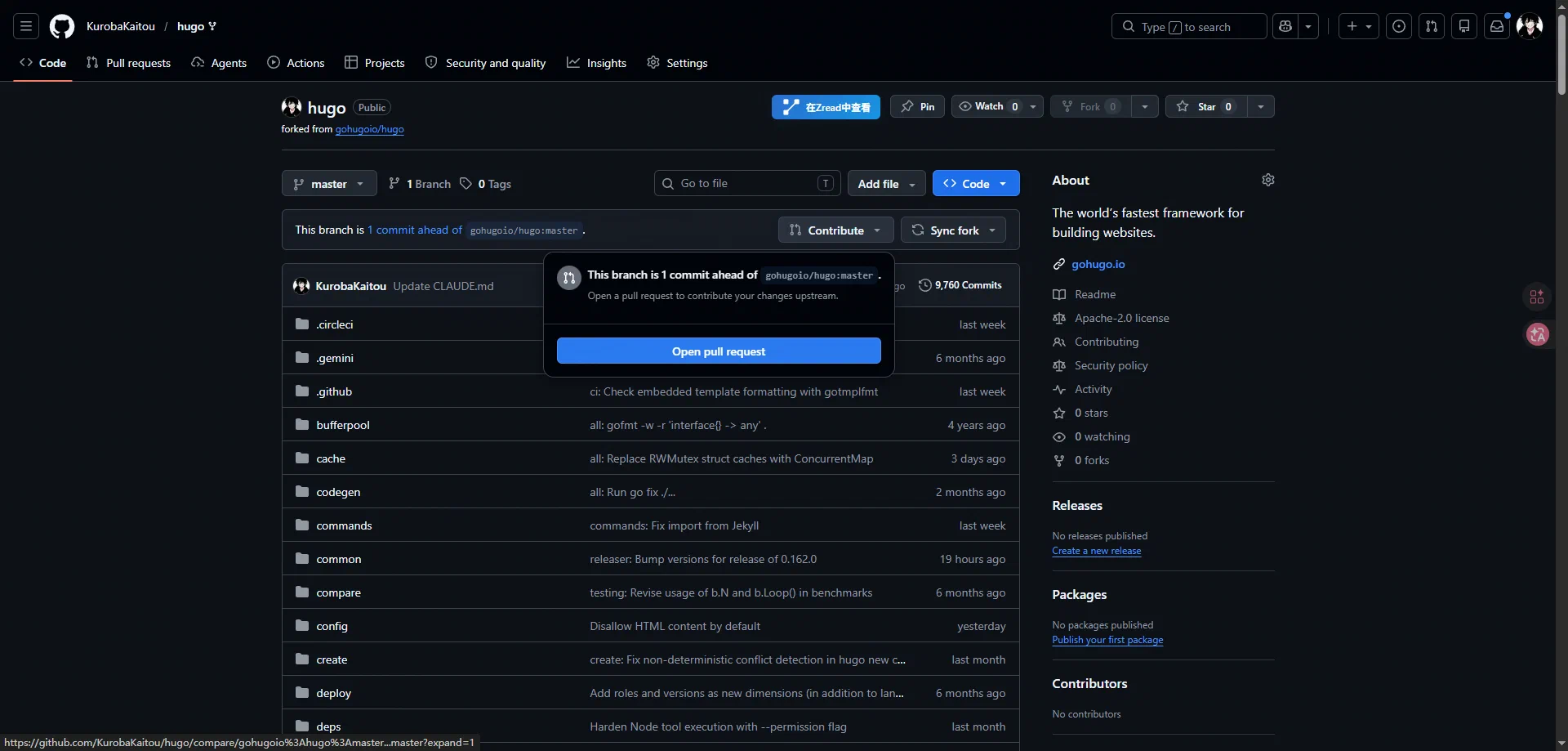
Task: Open the Issues icon in the header
Action: click(1399, 26)
